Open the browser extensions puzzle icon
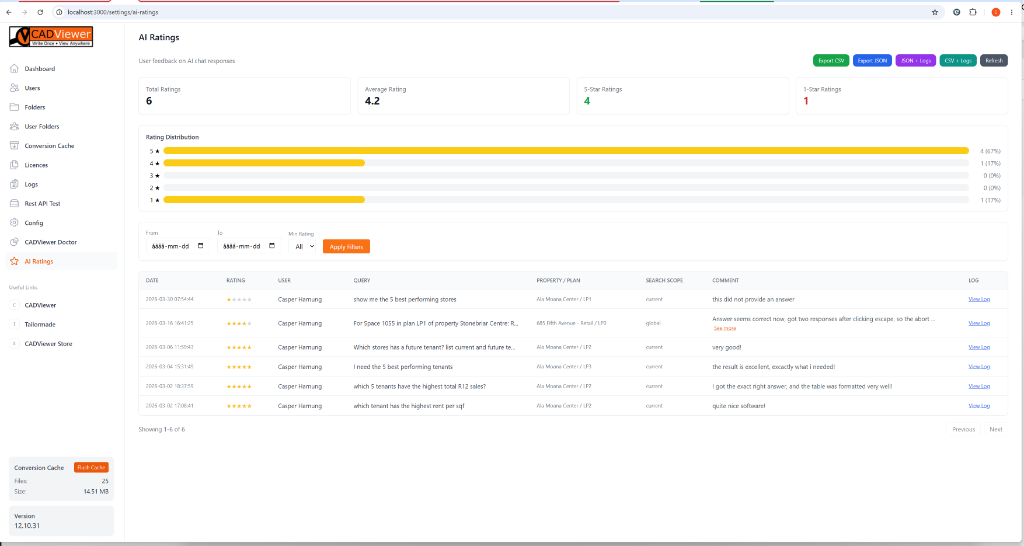The height and width of the screenshot is (546, 1024). click(973, 12)
